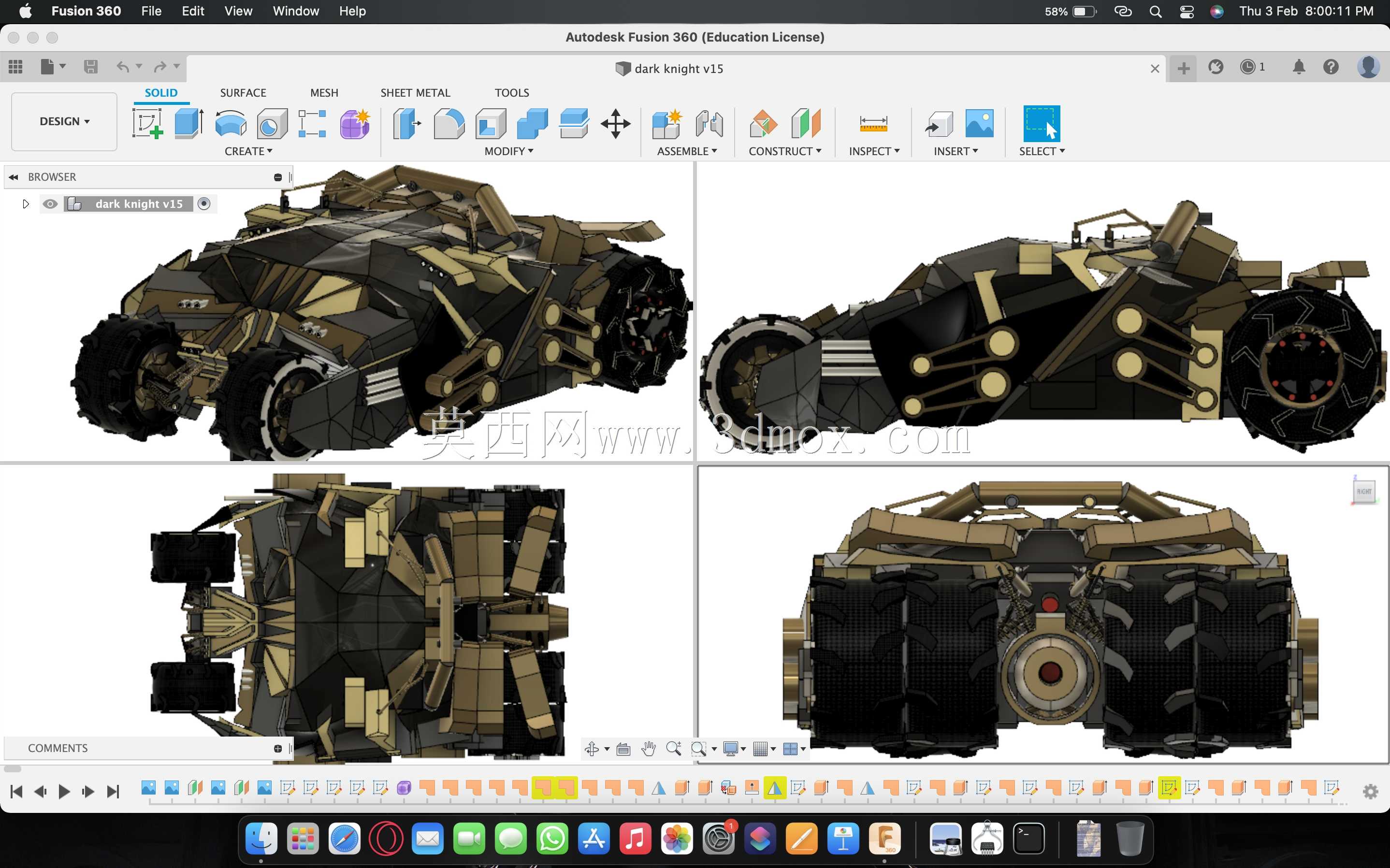1390x868 pixels.
Task: Activate the Move/Copy tool
Action: tap(616, 123)
